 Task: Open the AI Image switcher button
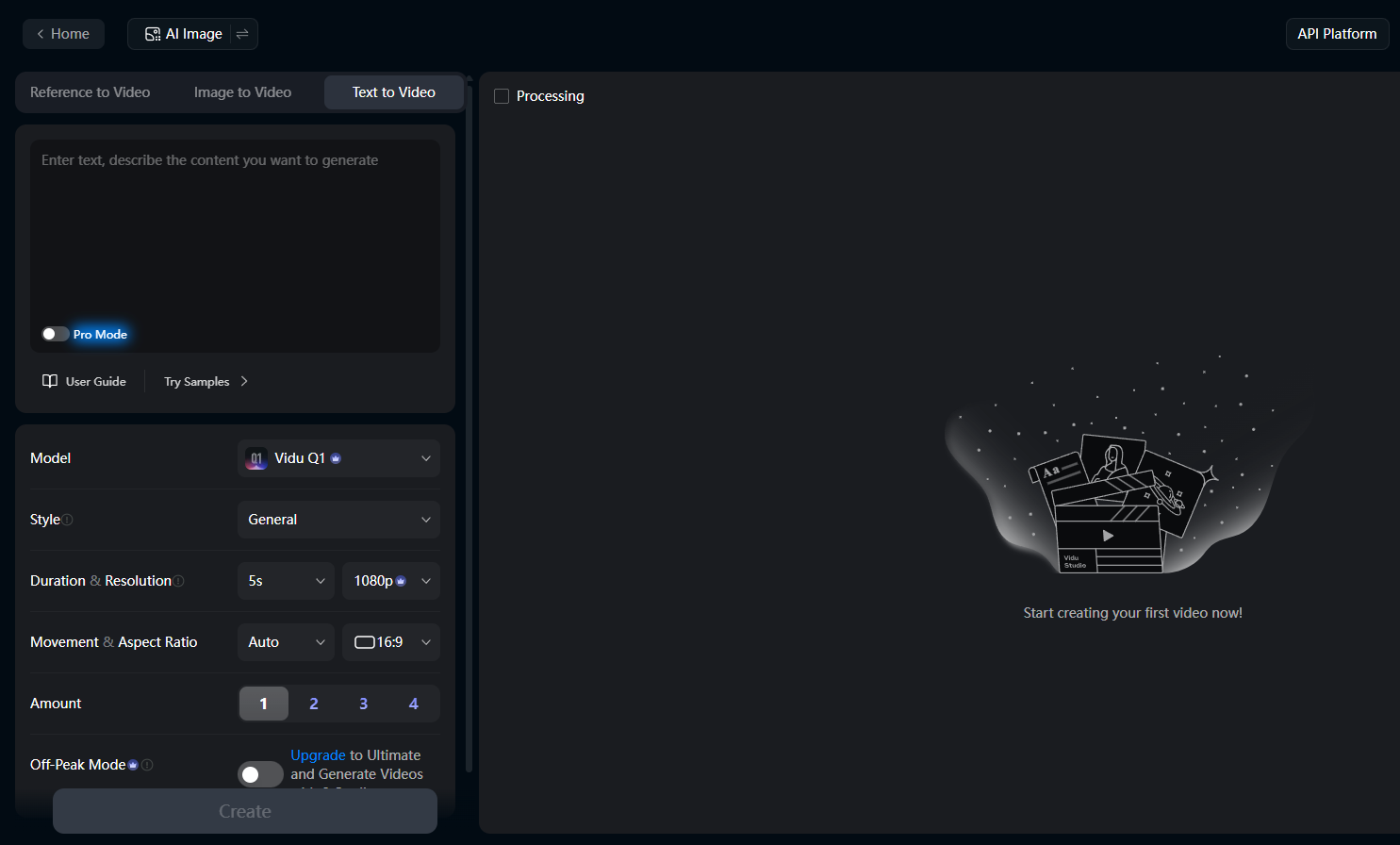point(192,34)
